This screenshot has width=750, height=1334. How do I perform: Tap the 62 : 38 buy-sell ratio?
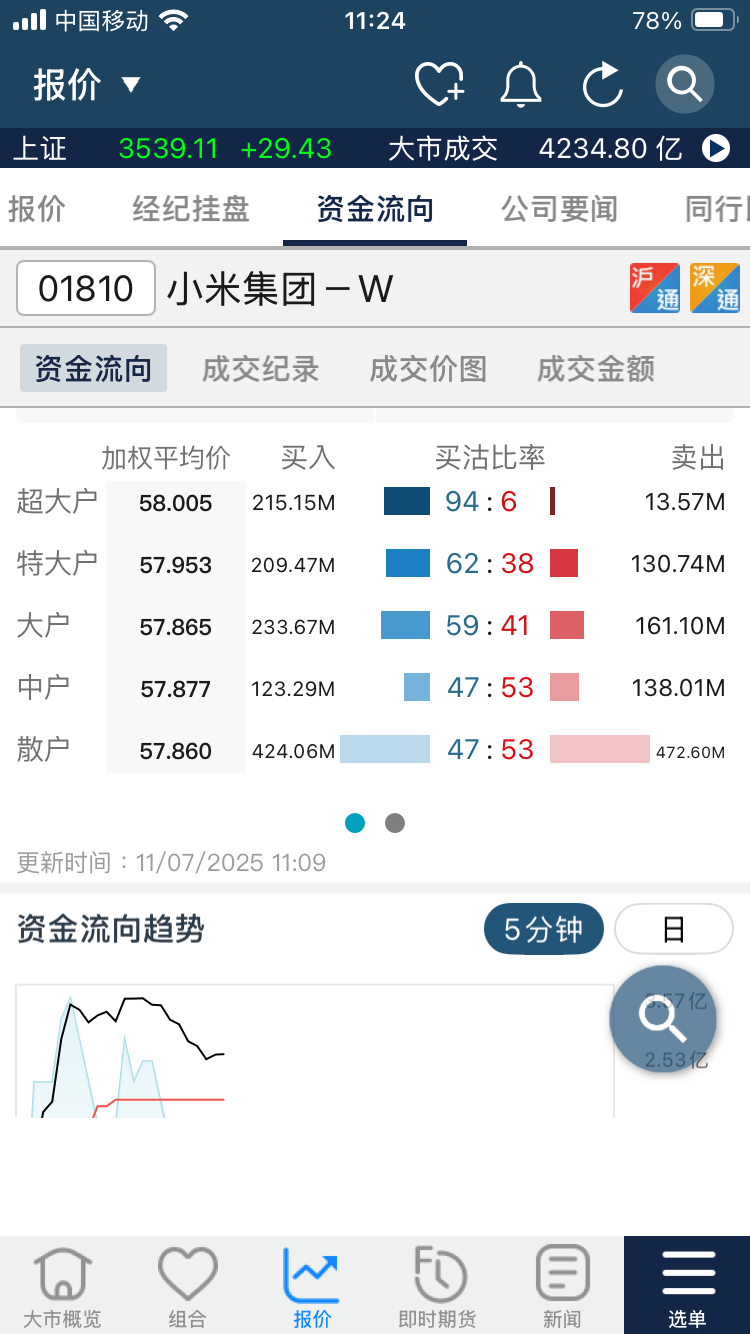490,563
